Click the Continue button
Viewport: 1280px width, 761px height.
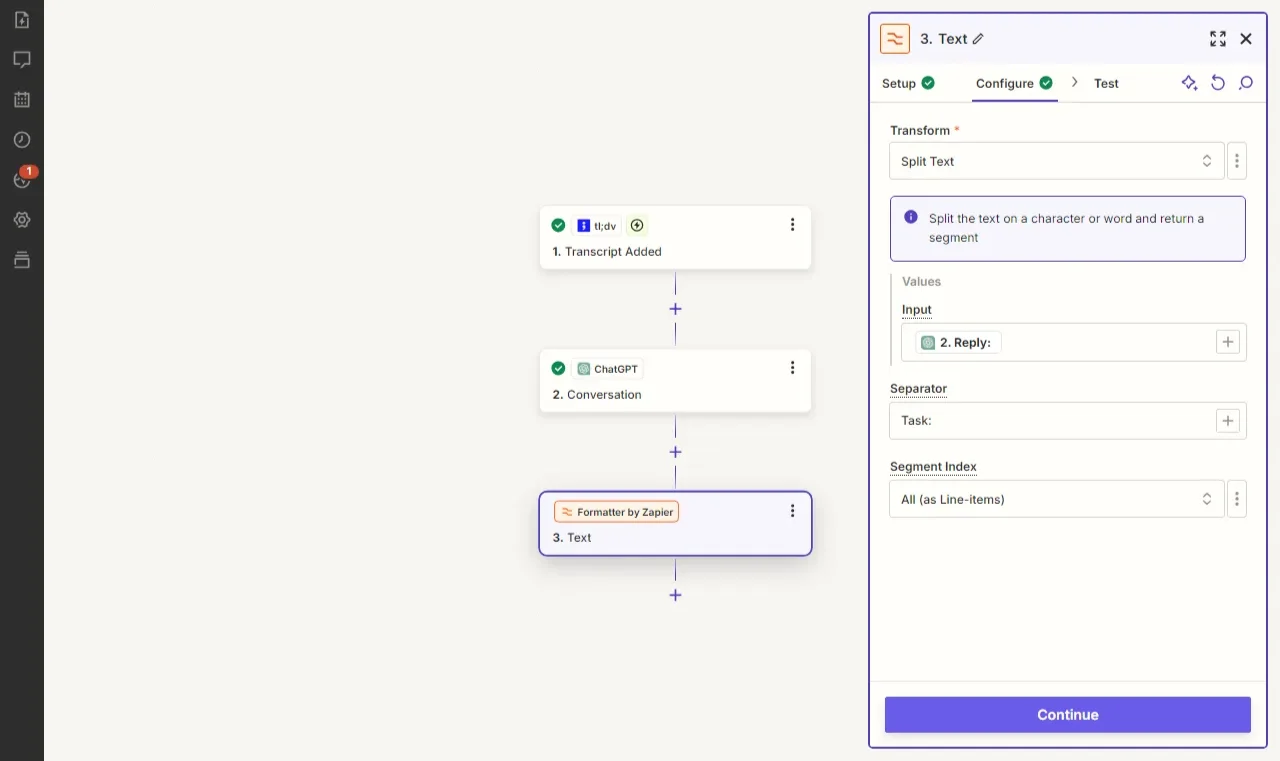(1068, 715)
